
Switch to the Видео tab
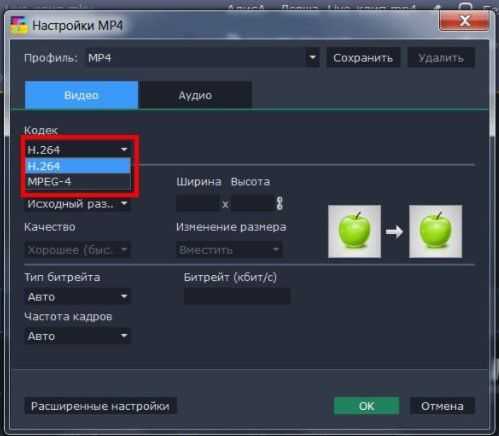click(81, 95)
